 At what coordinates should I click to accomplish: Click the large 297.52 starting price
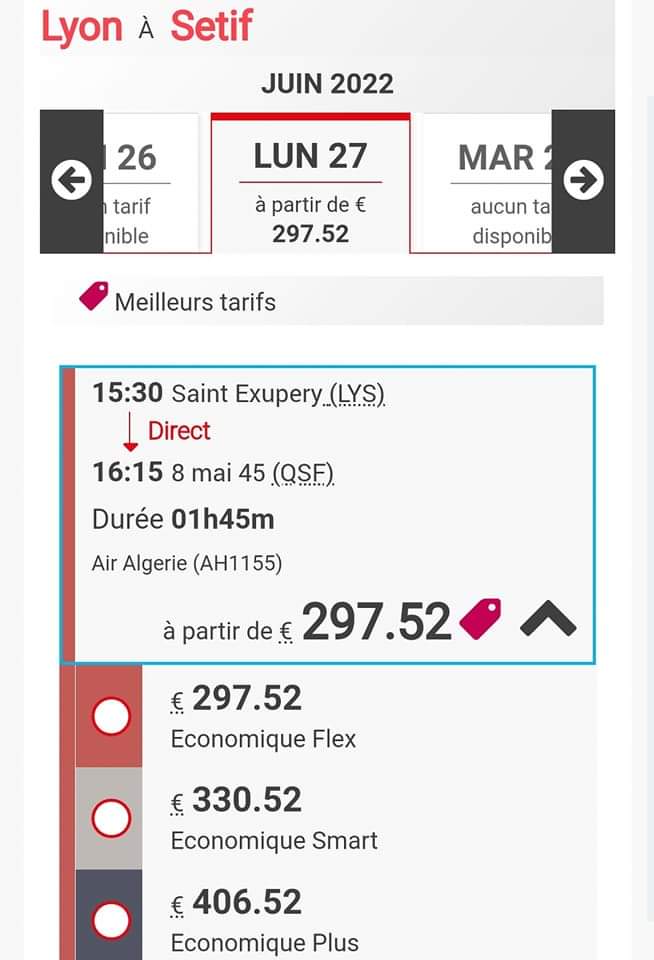377,622
